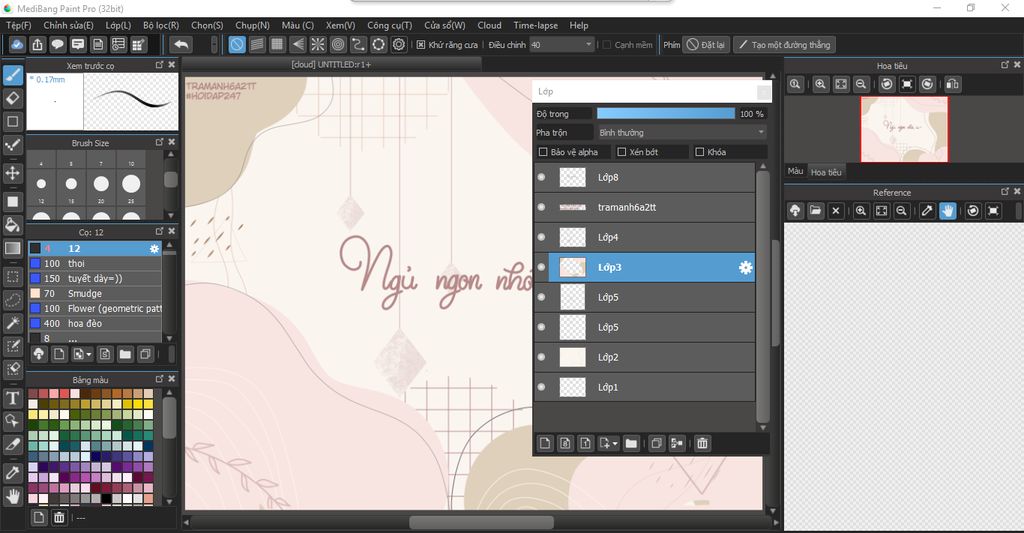Viewport: 1024px width, 533px height.
Task: Hide the Lớp8 layer
Action: click(x=541, y=177)
